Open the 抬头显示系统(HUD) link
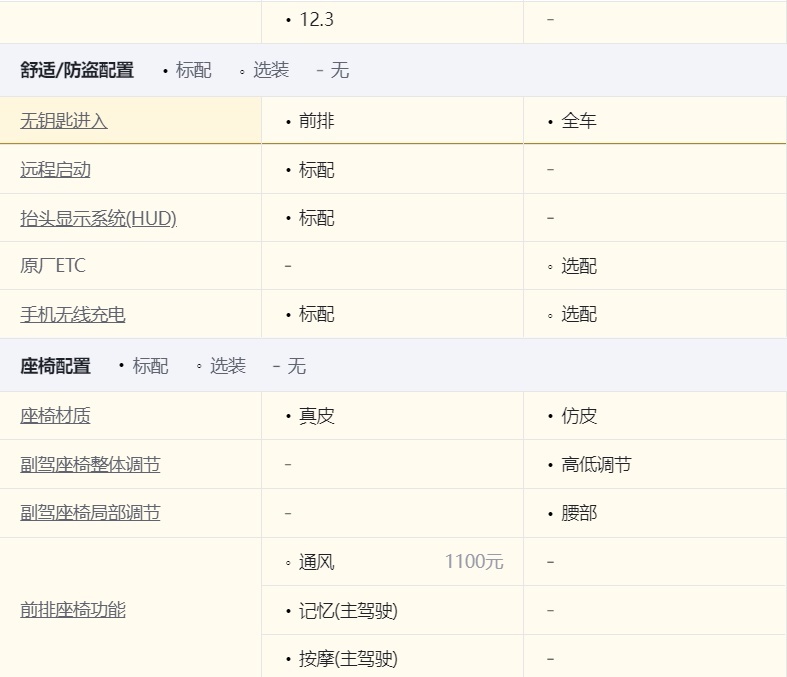 point(98,218)
